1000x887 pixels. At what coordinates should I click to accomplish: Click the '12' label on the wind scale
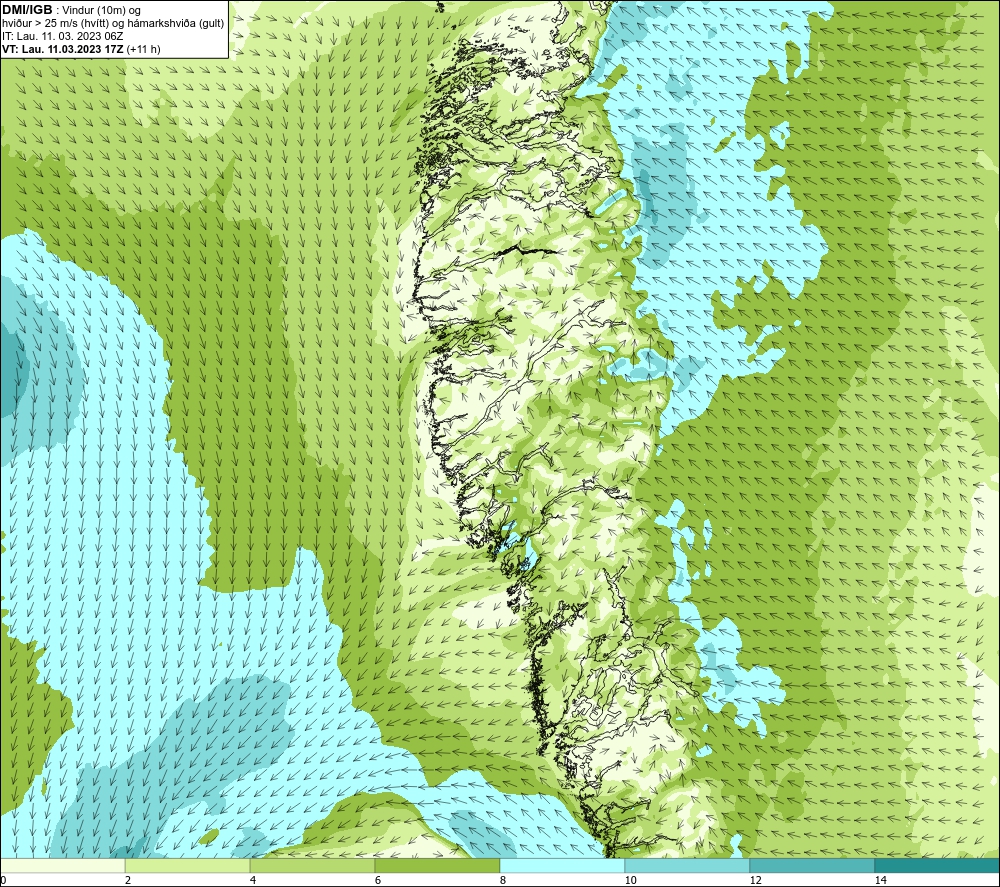pos(755,880)
